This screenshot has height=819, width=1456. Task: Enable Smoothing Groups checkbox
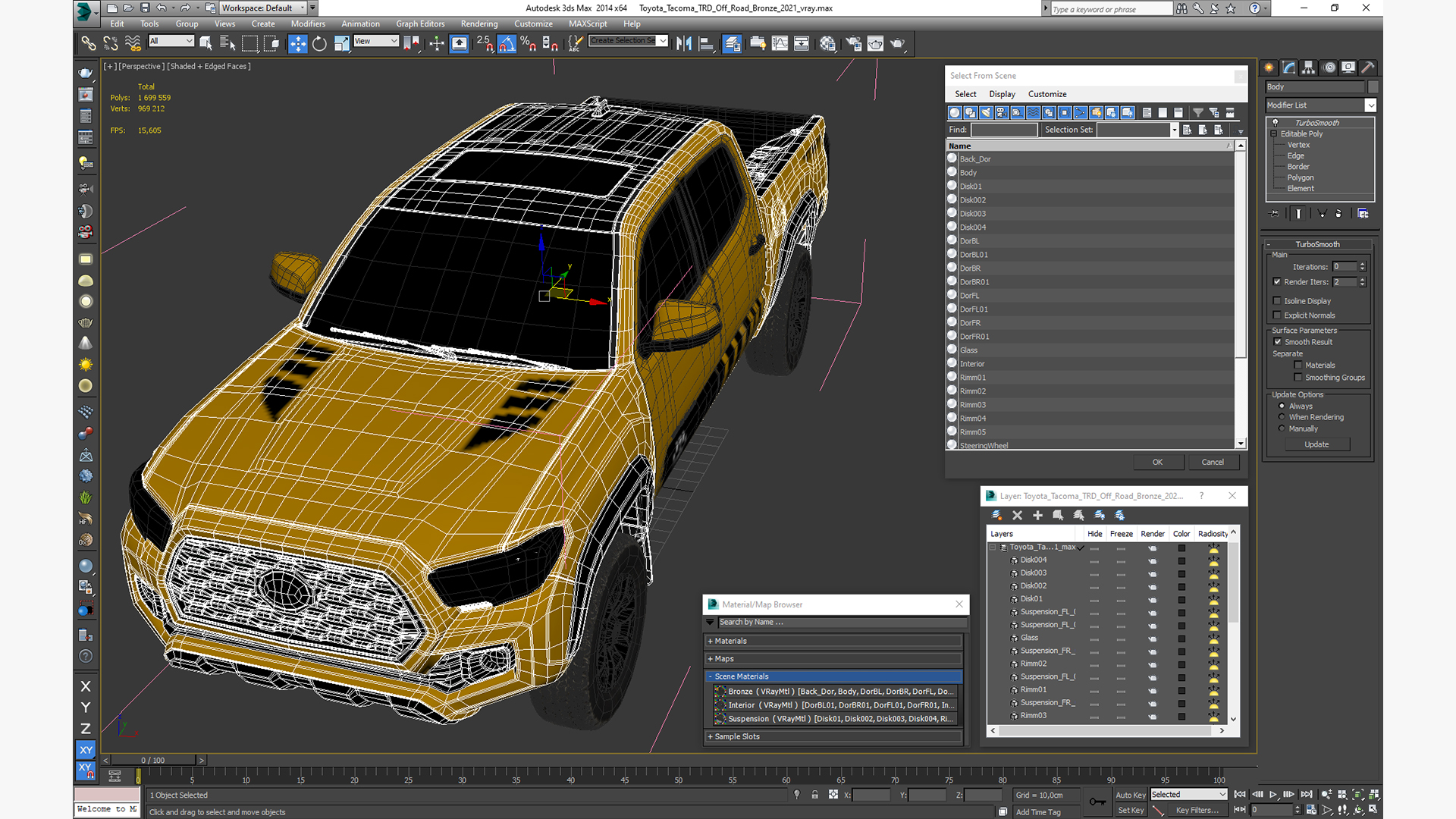click(1298, 378)
